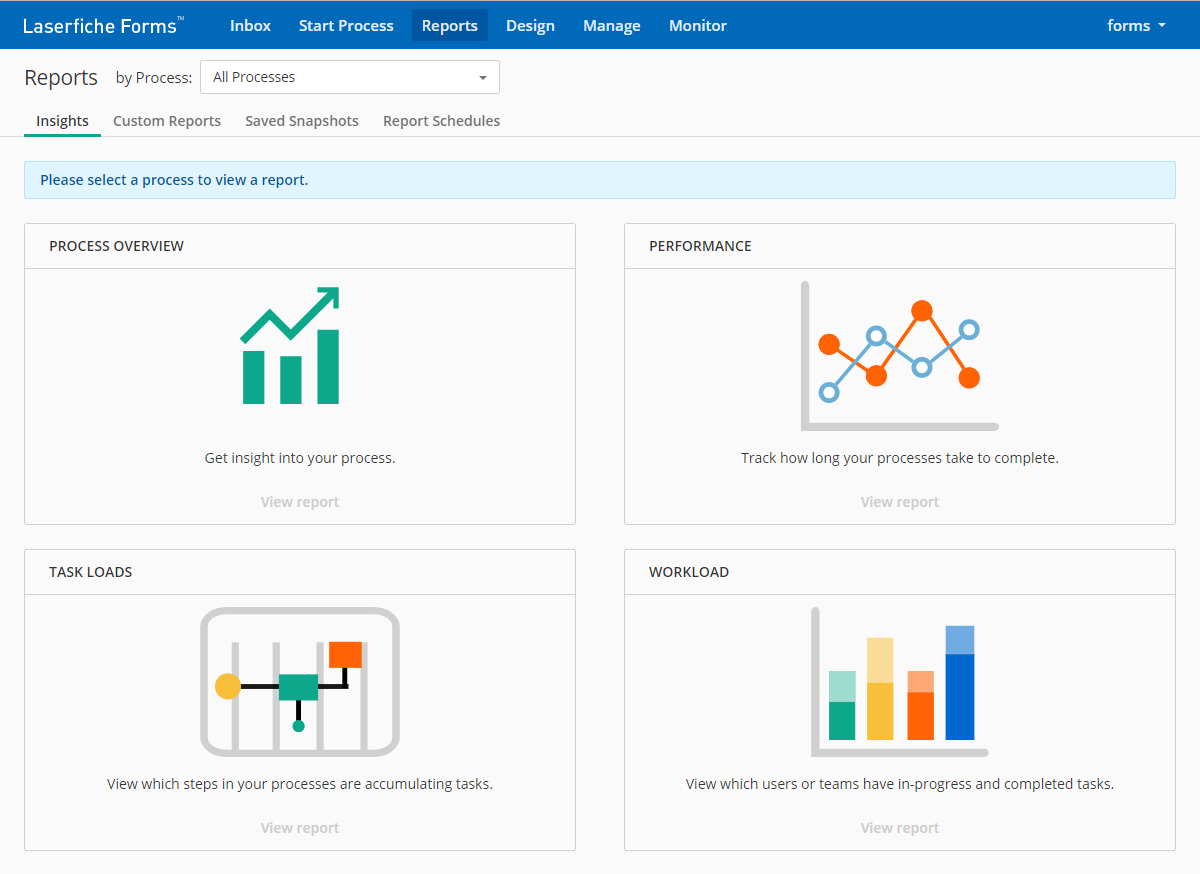Click the Process Overview bar chart icon
The width and height of the screenshot is (1200, 874).
click(290, 347)
